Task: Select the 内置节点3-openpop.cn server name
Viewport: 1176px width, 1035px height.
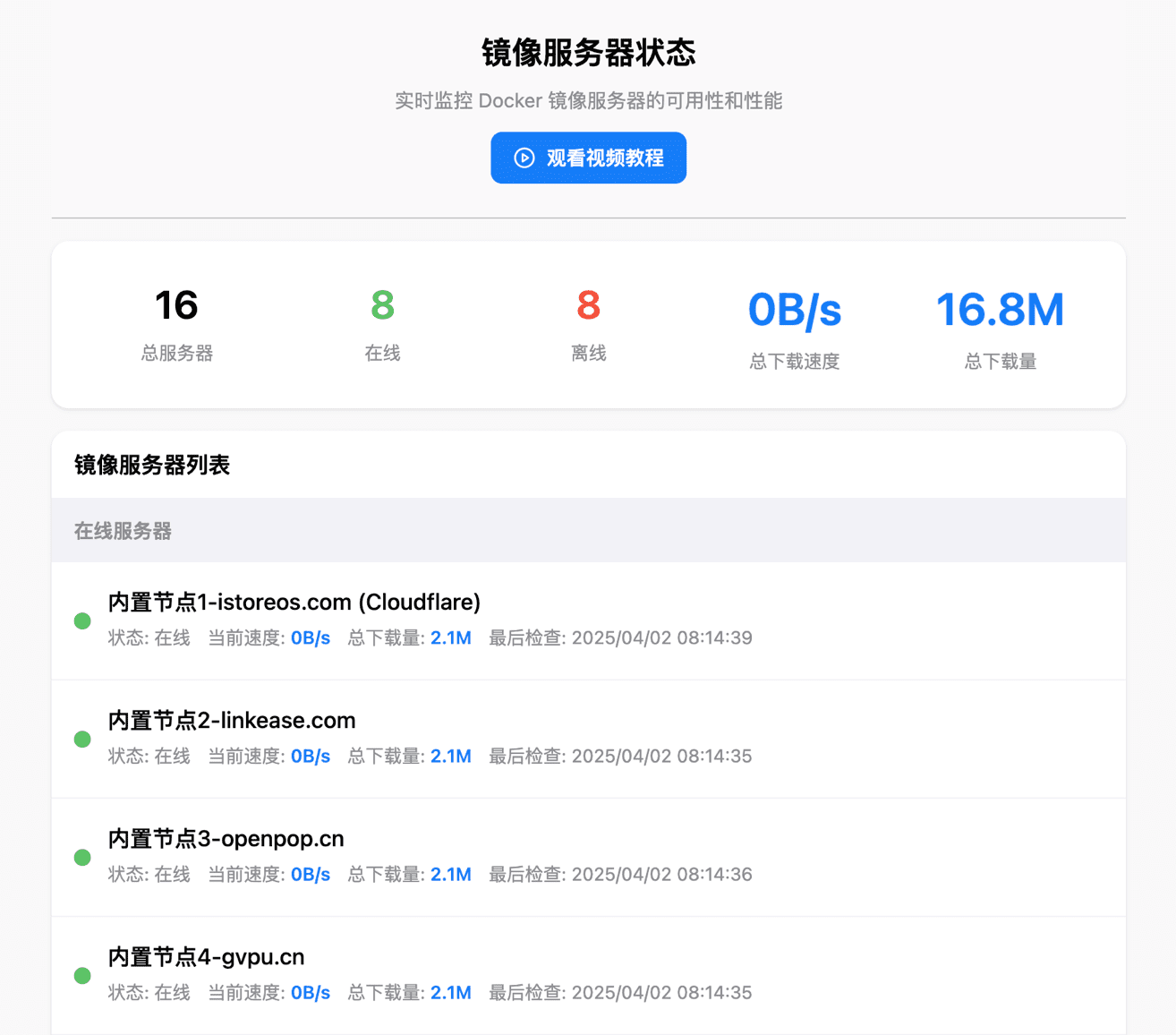Action: pyautogui.click(x=226, y=839)
